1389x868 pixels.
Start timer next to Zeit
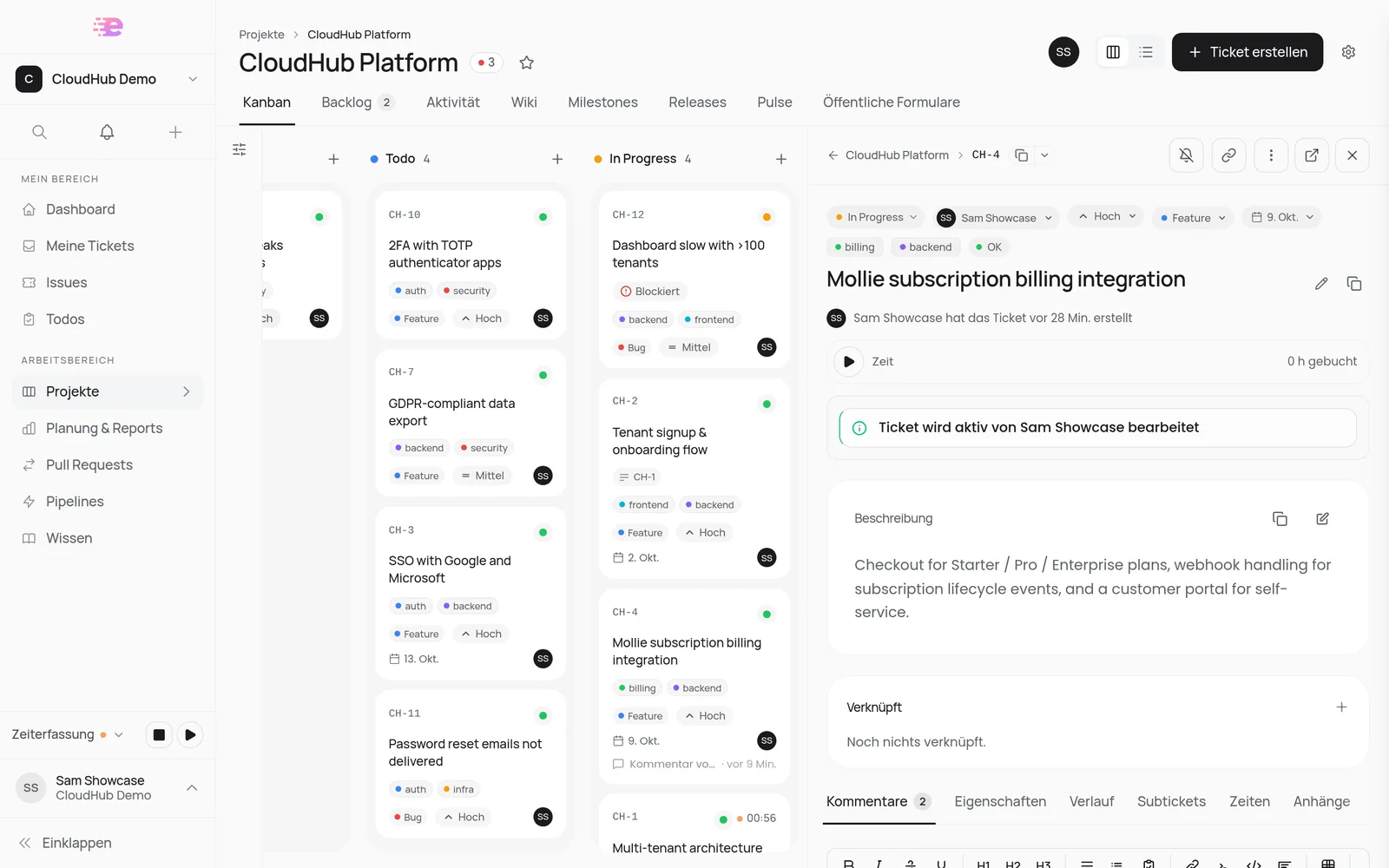pyautogui.click(x=848, y=361)
